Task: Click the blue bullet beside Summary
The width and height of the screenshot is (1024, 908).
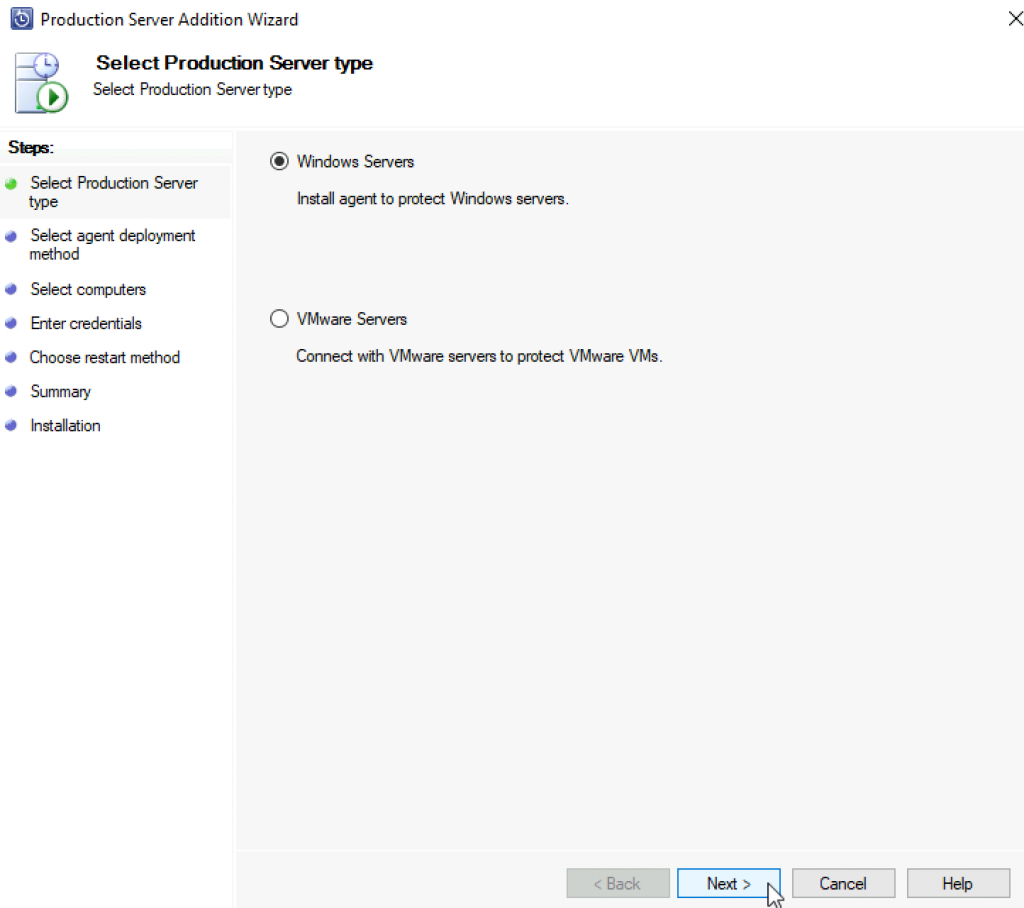Action: tap(11, 391)
